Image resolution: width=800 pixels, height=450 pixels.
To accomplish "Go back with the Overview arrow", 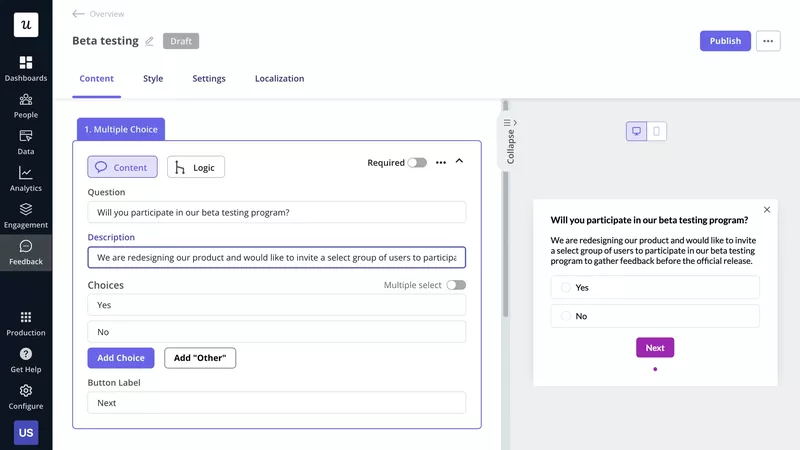I will pos(78,14).
